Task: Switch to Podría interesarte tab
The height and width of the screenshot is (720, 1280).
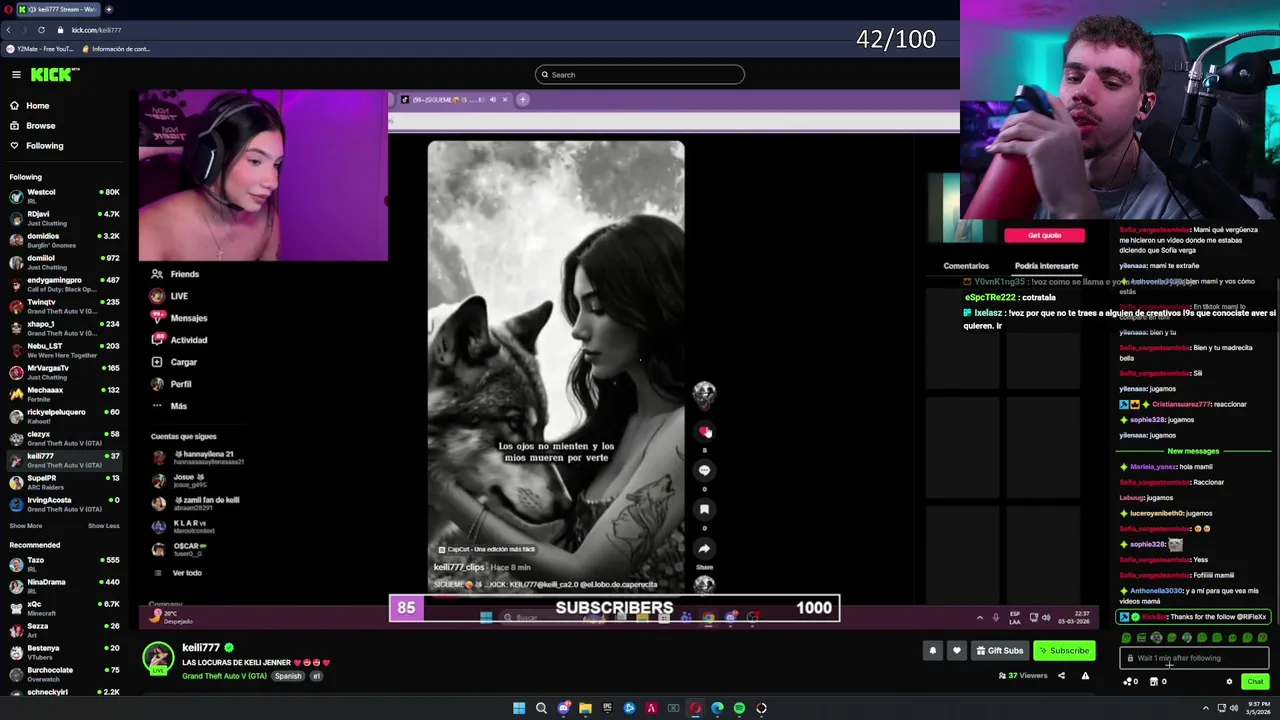Action: (1046, 266)
